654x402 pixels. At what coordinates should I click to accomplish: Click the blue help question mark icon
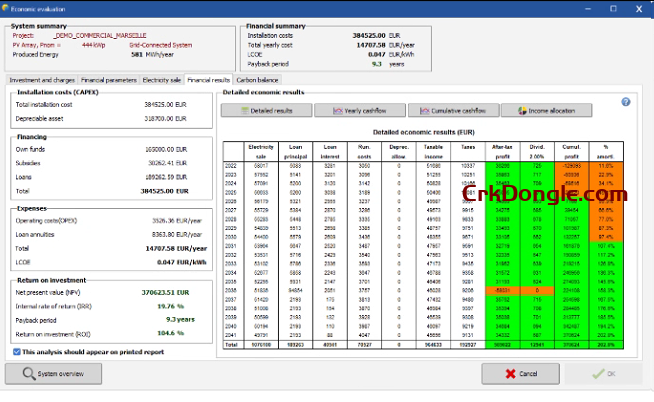point(626,102)
